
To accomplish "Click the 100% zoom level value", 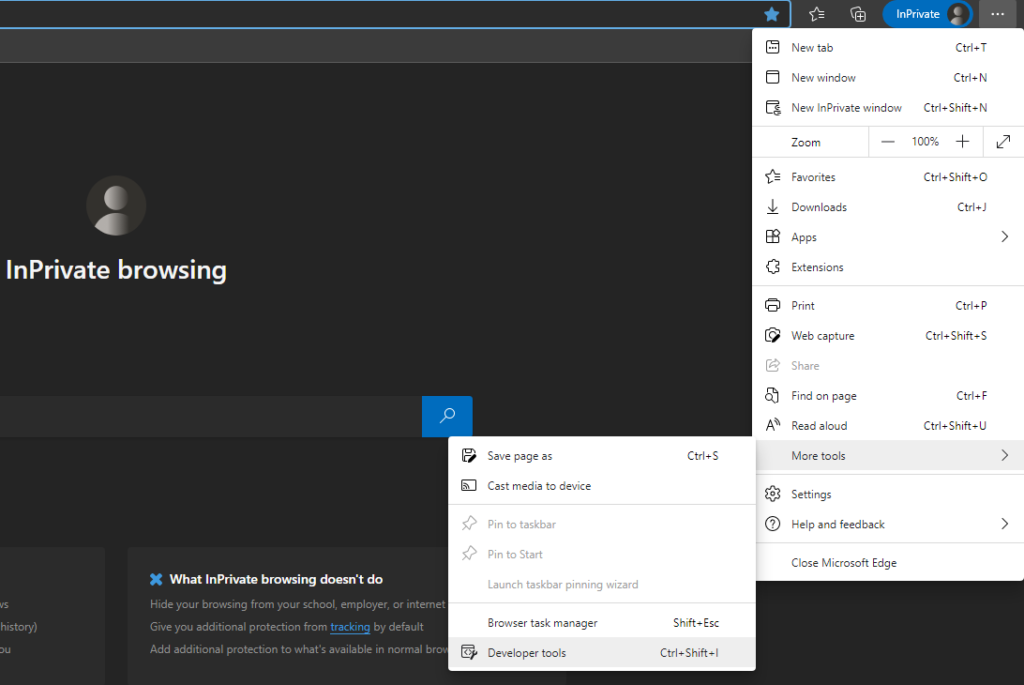I will [x=925, y=142].
